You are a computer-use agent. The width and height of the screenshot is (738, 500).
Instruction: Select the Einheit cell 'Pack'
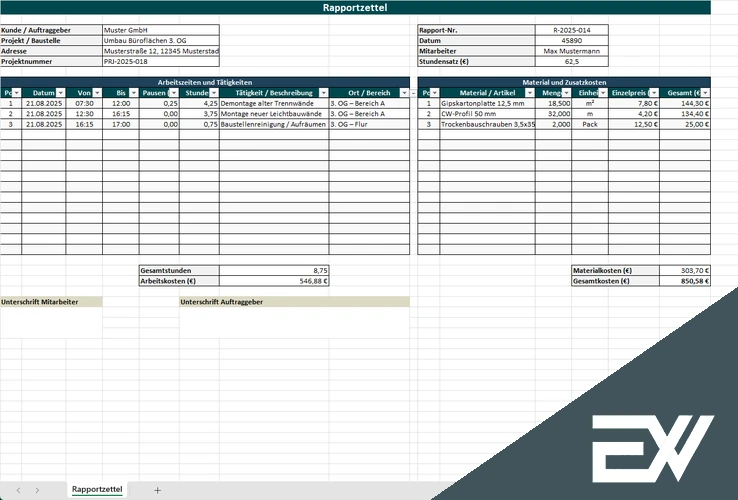tap(590, 124)
